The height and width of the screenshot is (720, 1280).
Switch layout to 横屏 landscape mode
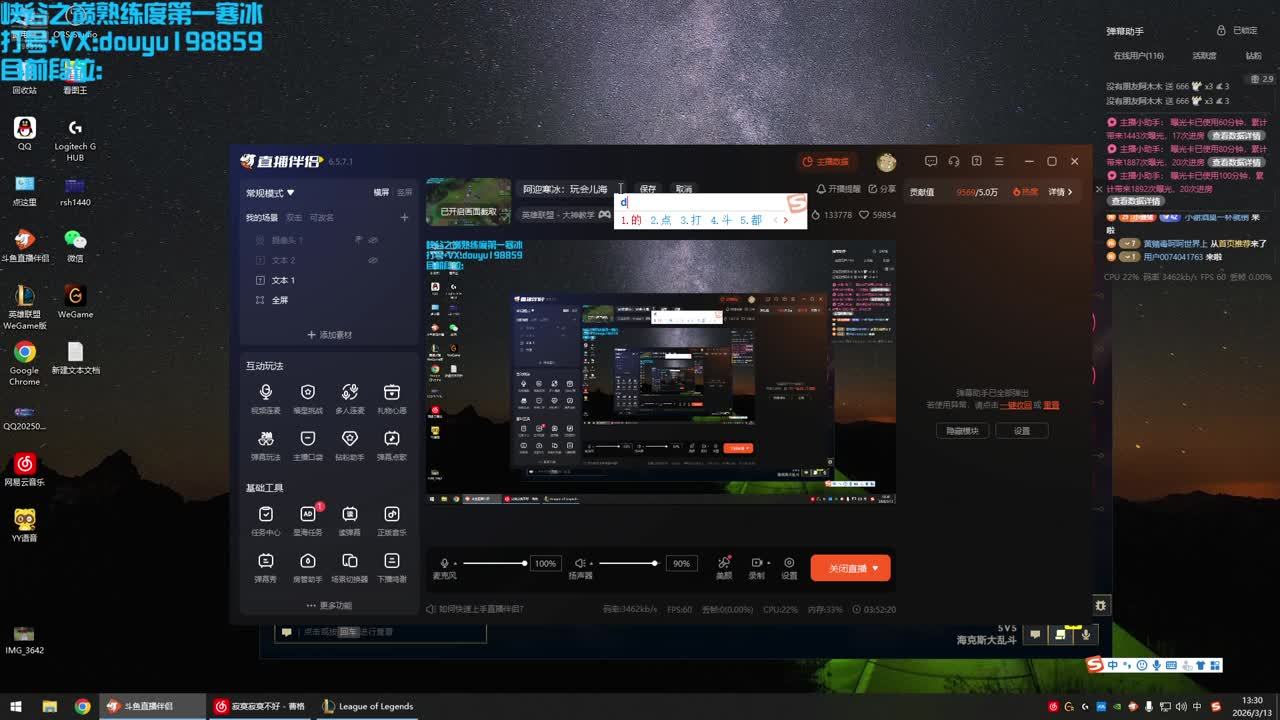[x=381, y=193]
